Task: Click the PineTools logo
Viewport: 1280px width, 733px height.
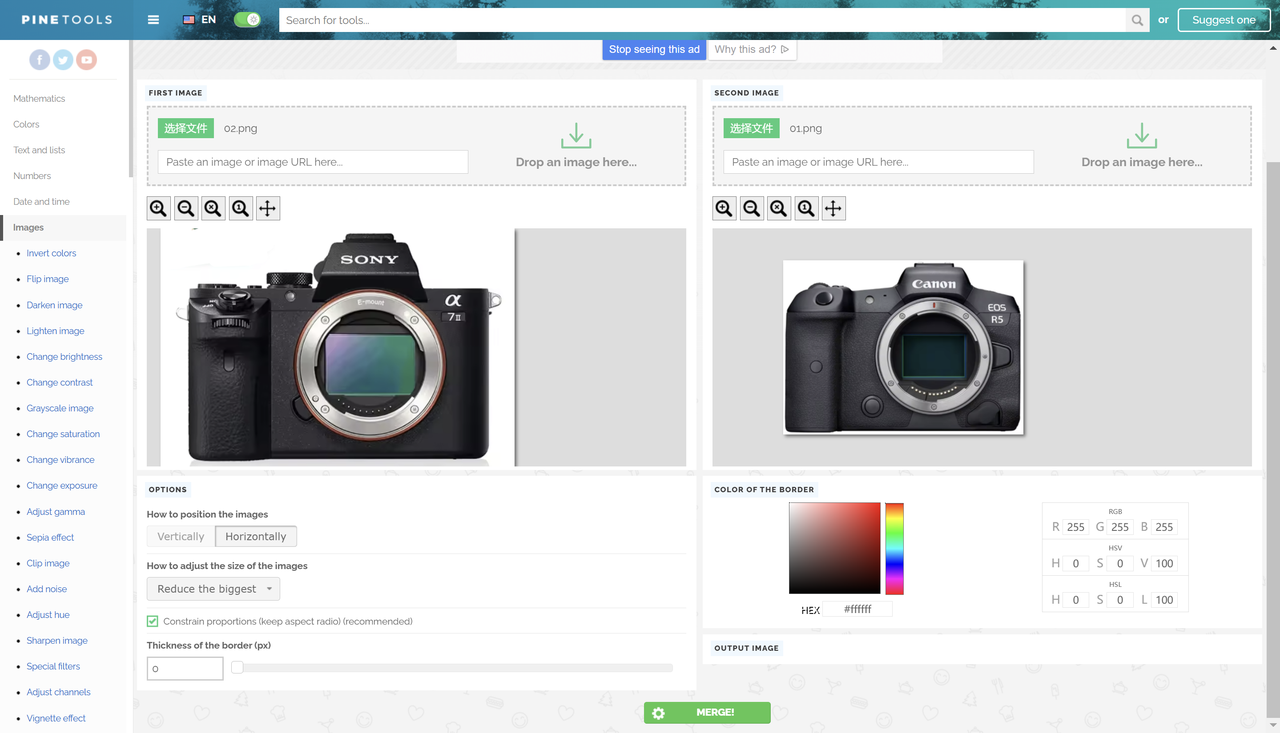Action: 67,20
